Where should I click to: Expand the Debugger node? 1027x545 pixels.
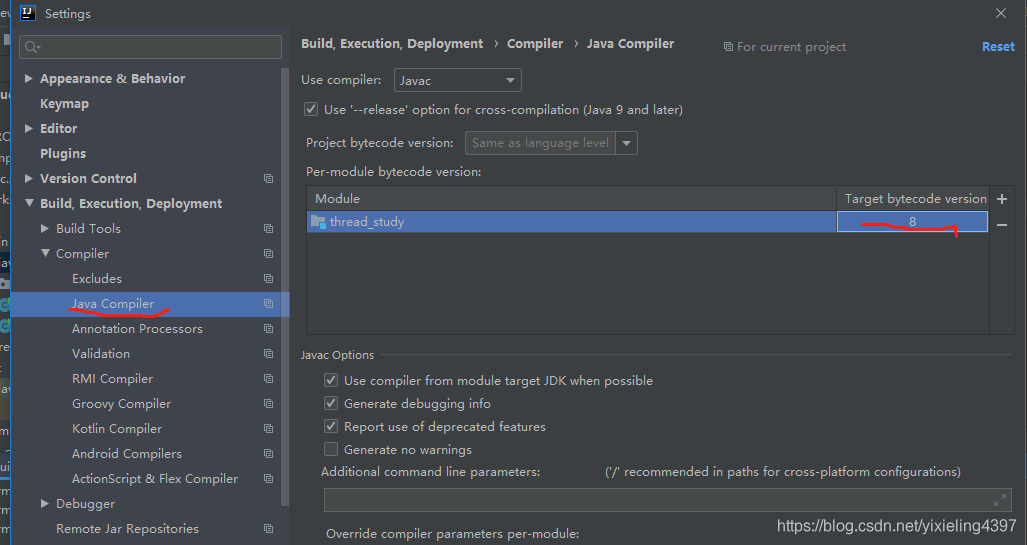click(x=45, y=503)
